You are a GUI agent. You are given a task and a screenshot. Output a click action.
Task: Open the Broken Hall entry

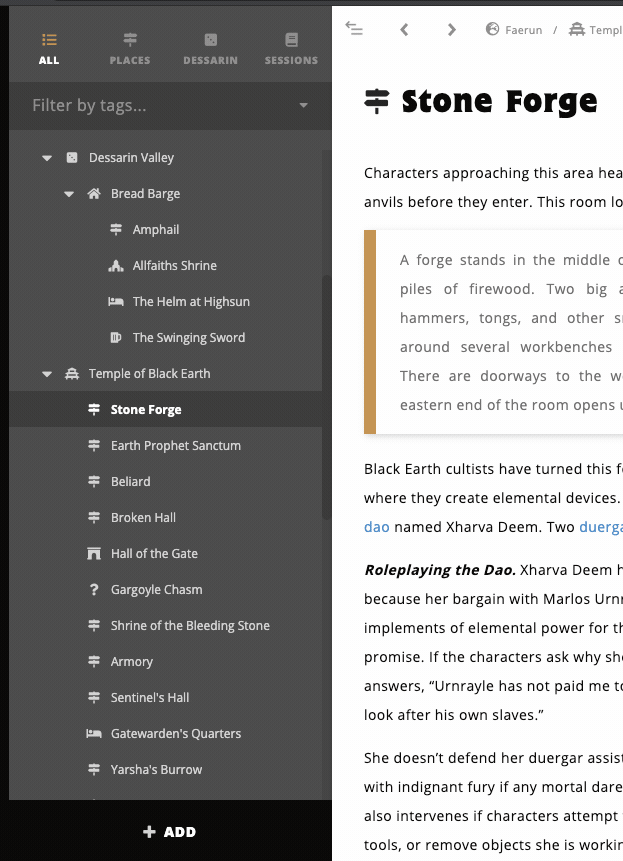[x=143, y=518]
